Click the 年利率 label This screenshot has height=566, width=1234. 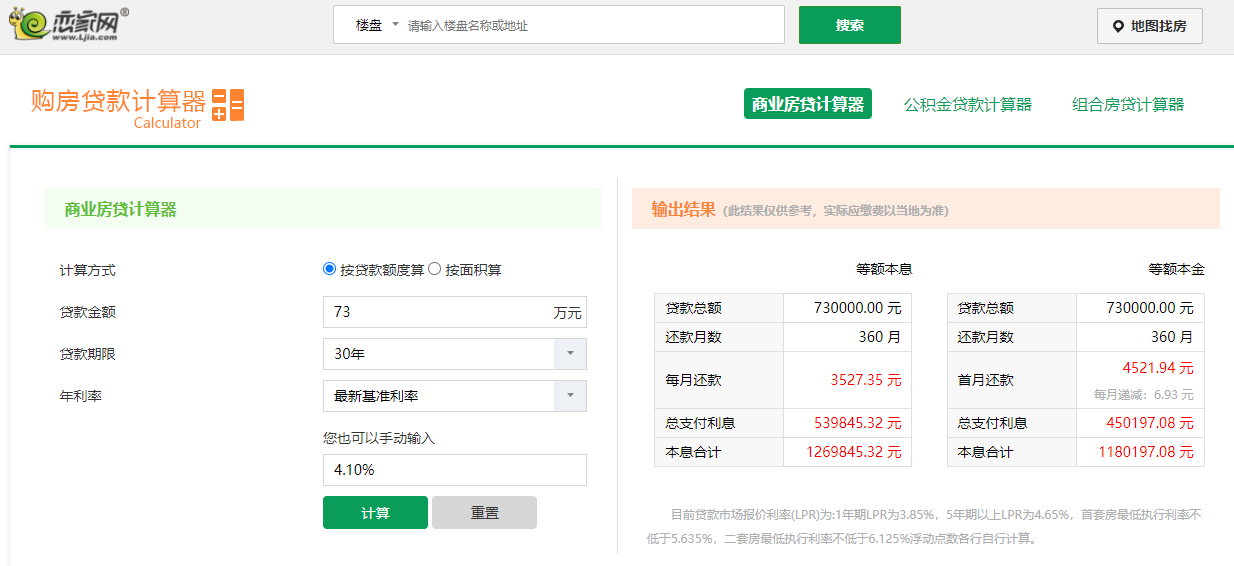81,396
